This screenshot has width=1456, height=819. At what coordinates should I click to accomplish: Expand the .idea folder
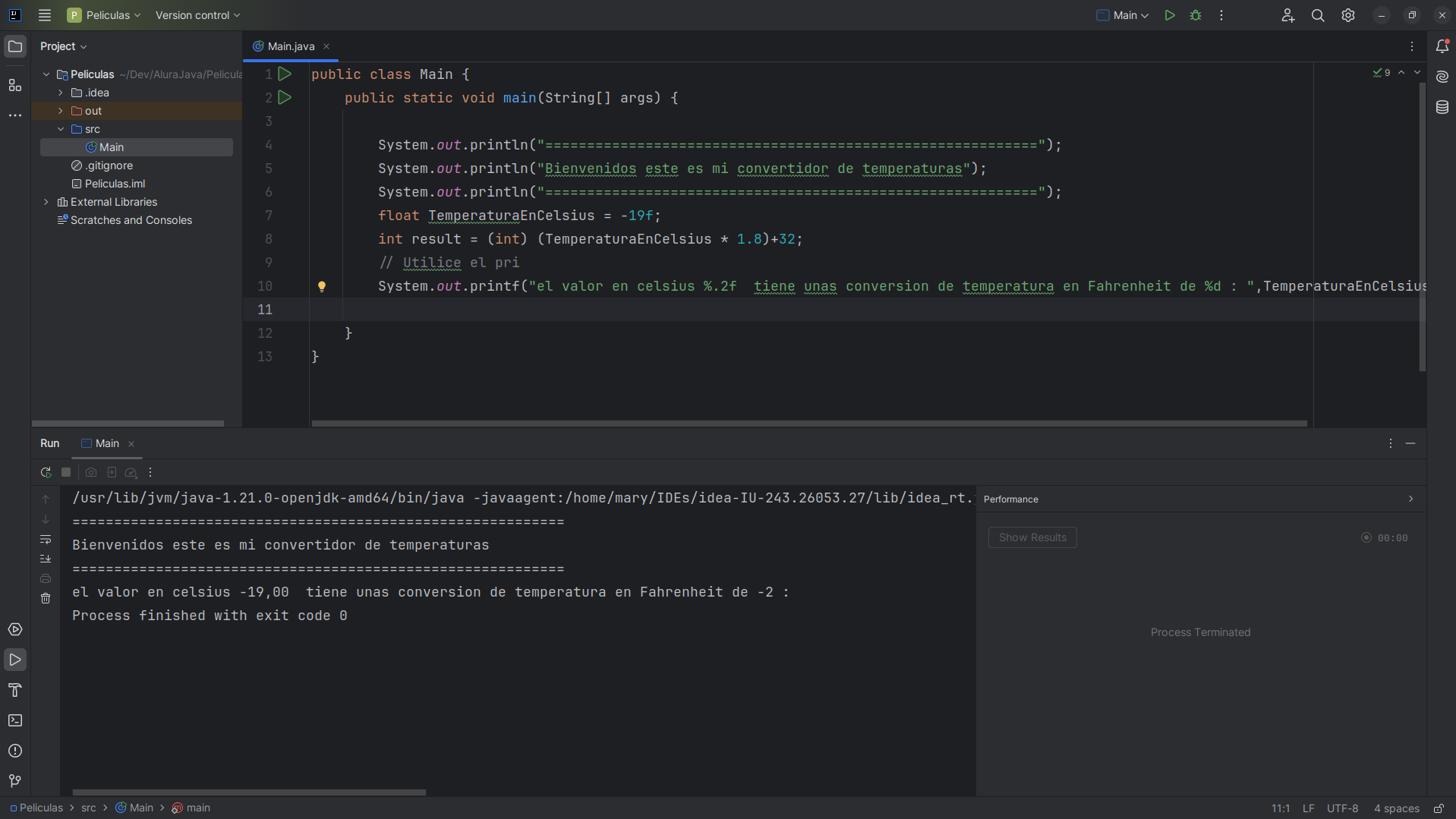(x=61, y=93)
